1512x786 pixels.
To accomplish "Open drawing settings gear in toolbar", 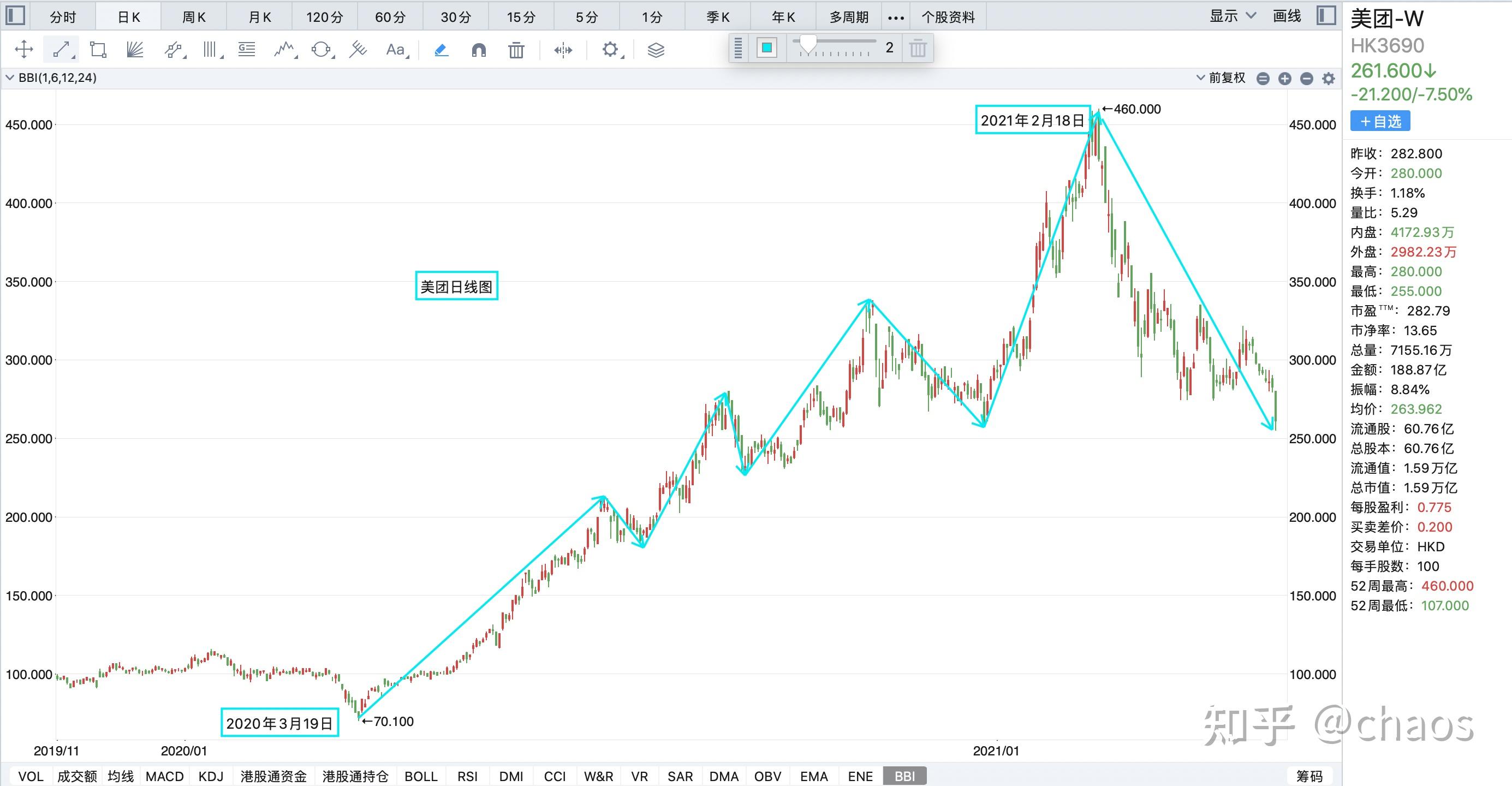I will tap(610, 49).
